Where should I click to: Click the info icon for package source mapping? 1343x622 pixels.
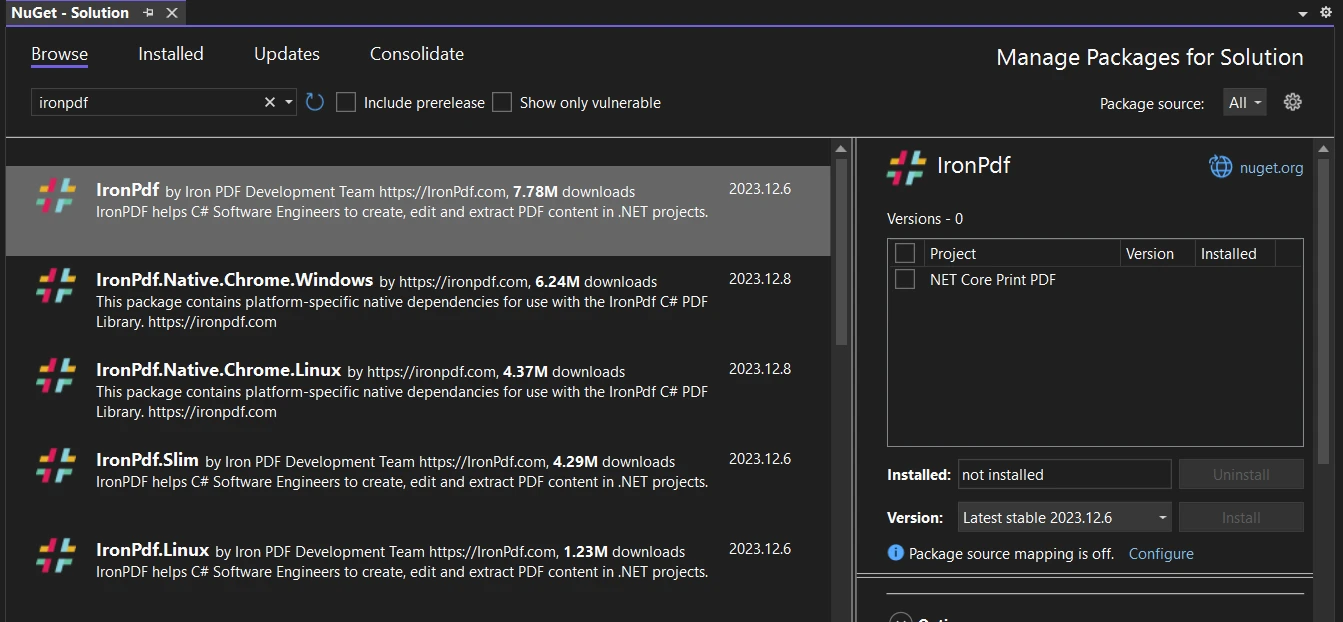tap(896, 553)
